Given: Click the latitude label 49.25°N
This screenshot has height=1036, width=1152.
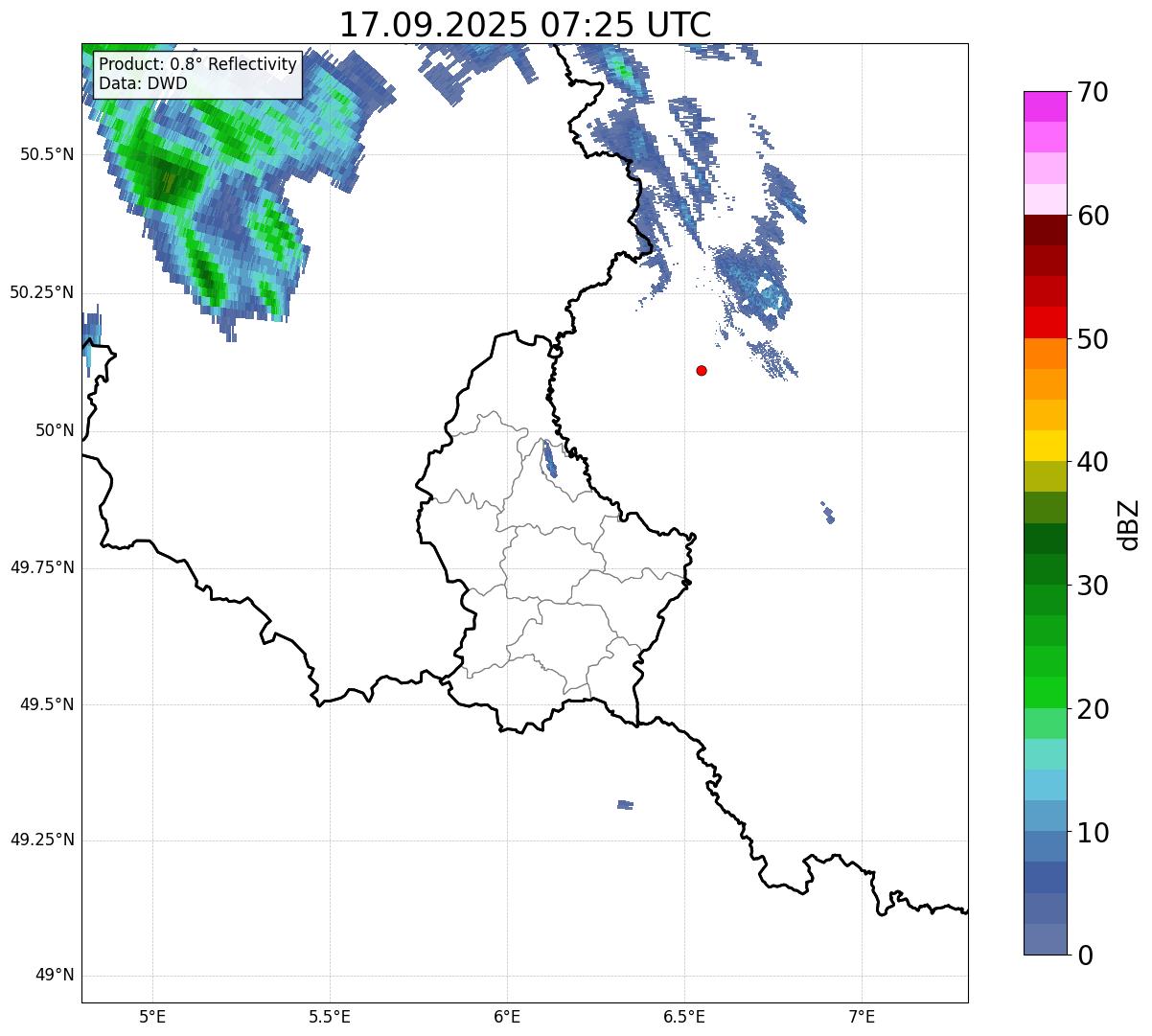Looking at the screenshot, I should [41, 840].
